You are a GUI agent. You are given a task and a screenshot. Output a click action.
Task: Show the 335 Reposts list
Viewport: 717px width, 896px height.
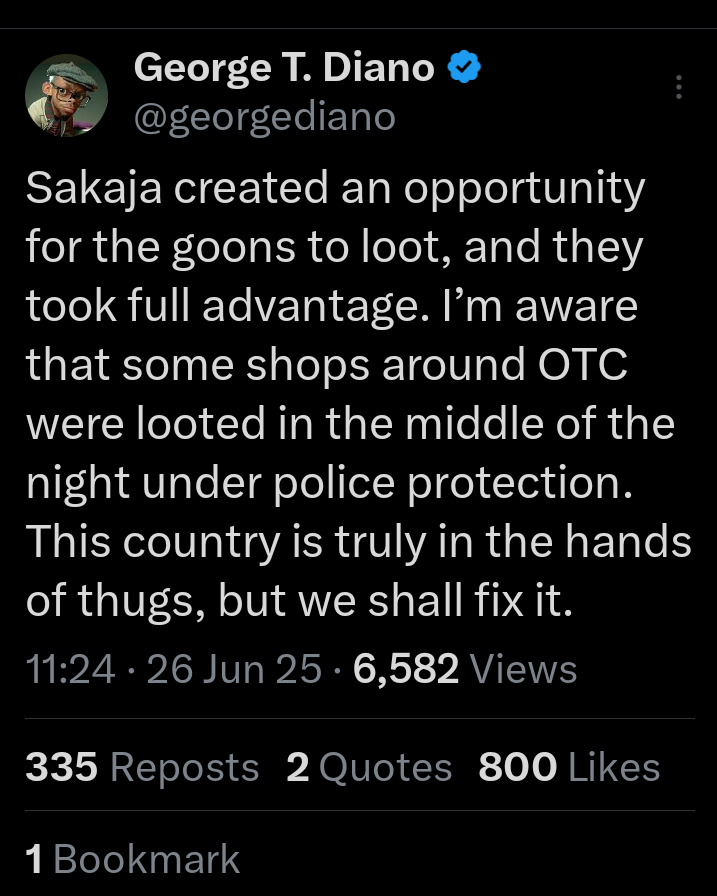pyautogui.click(x=142, y=767)
